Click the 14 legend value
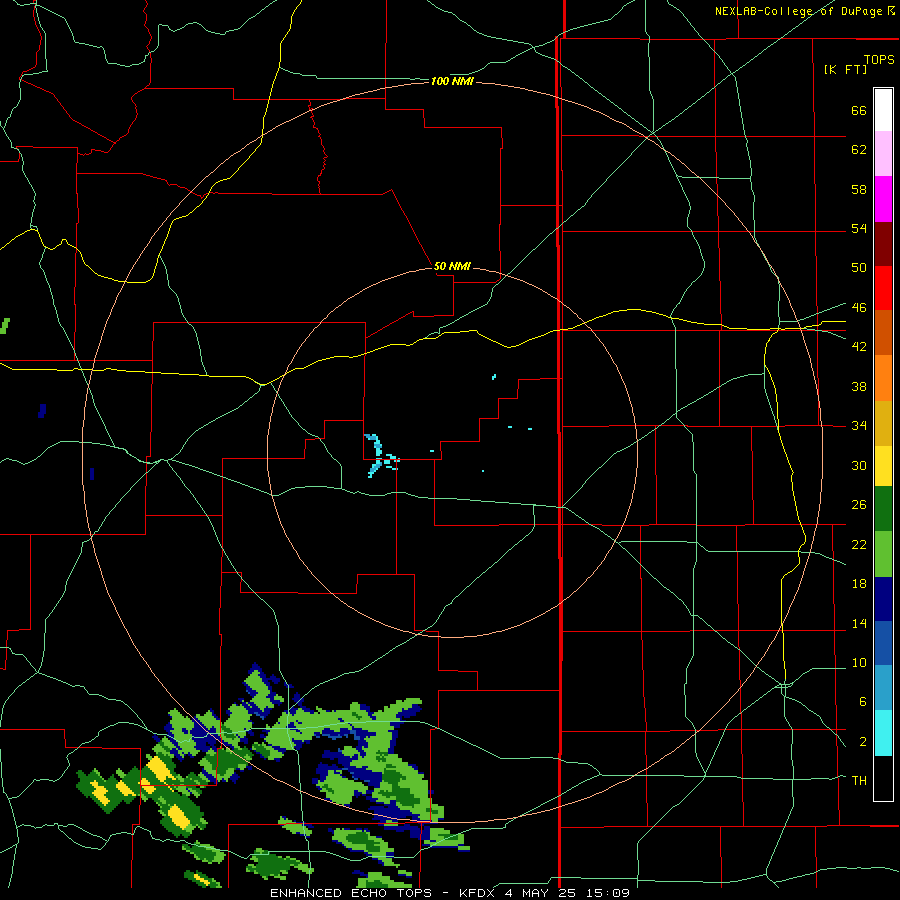This screenshot has width=900, height=900. point(859,623)
